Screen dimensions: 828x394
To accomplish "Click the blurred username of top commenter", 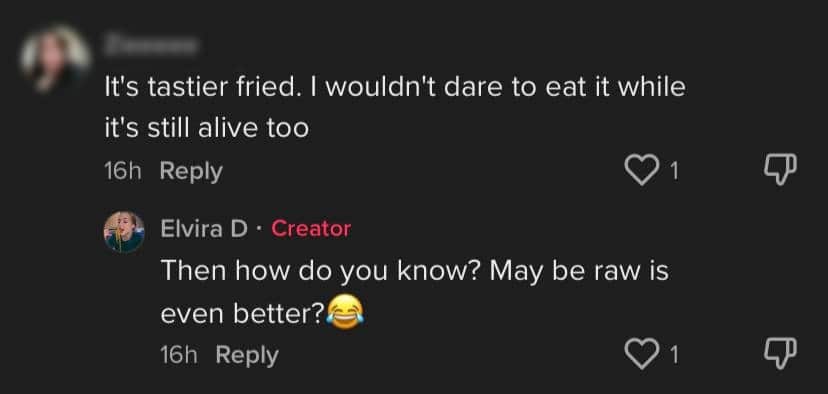I will (151, 45).
